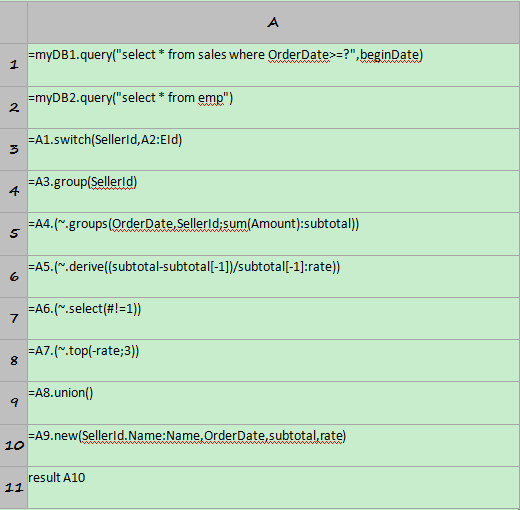The width and height of the screenshot is (520, 510).
Task: Select row header 5
Action: click(14, 234)
